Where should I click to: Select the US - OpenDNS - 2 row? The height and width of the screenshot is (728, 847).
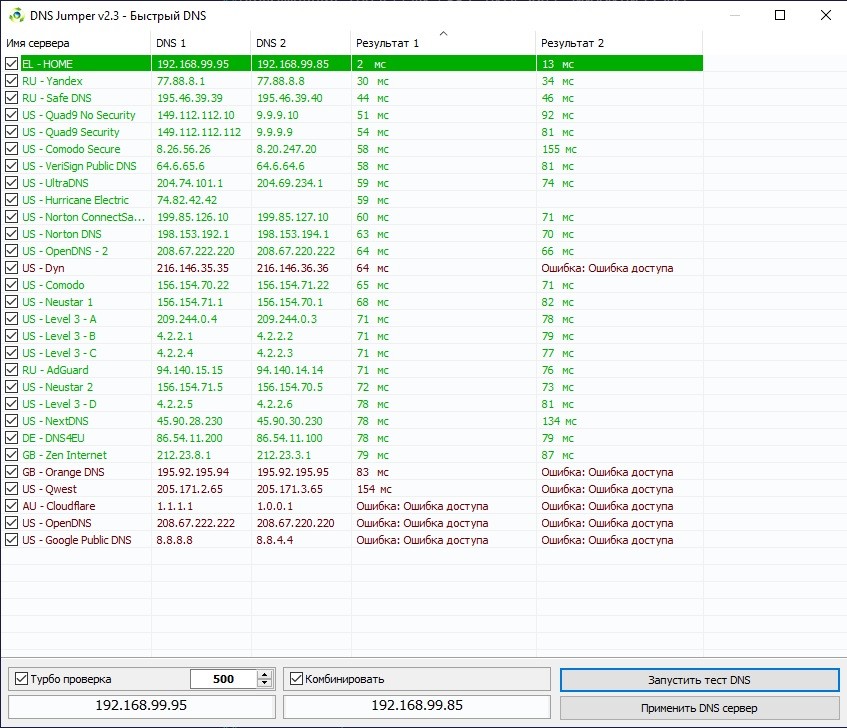(352, 251)
